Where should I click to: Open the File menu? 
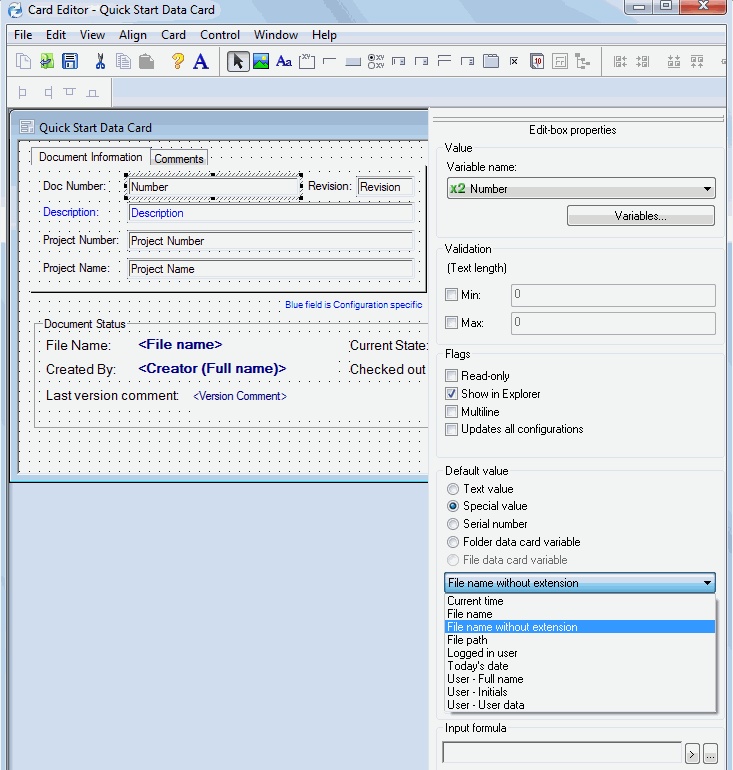[23, 35]
